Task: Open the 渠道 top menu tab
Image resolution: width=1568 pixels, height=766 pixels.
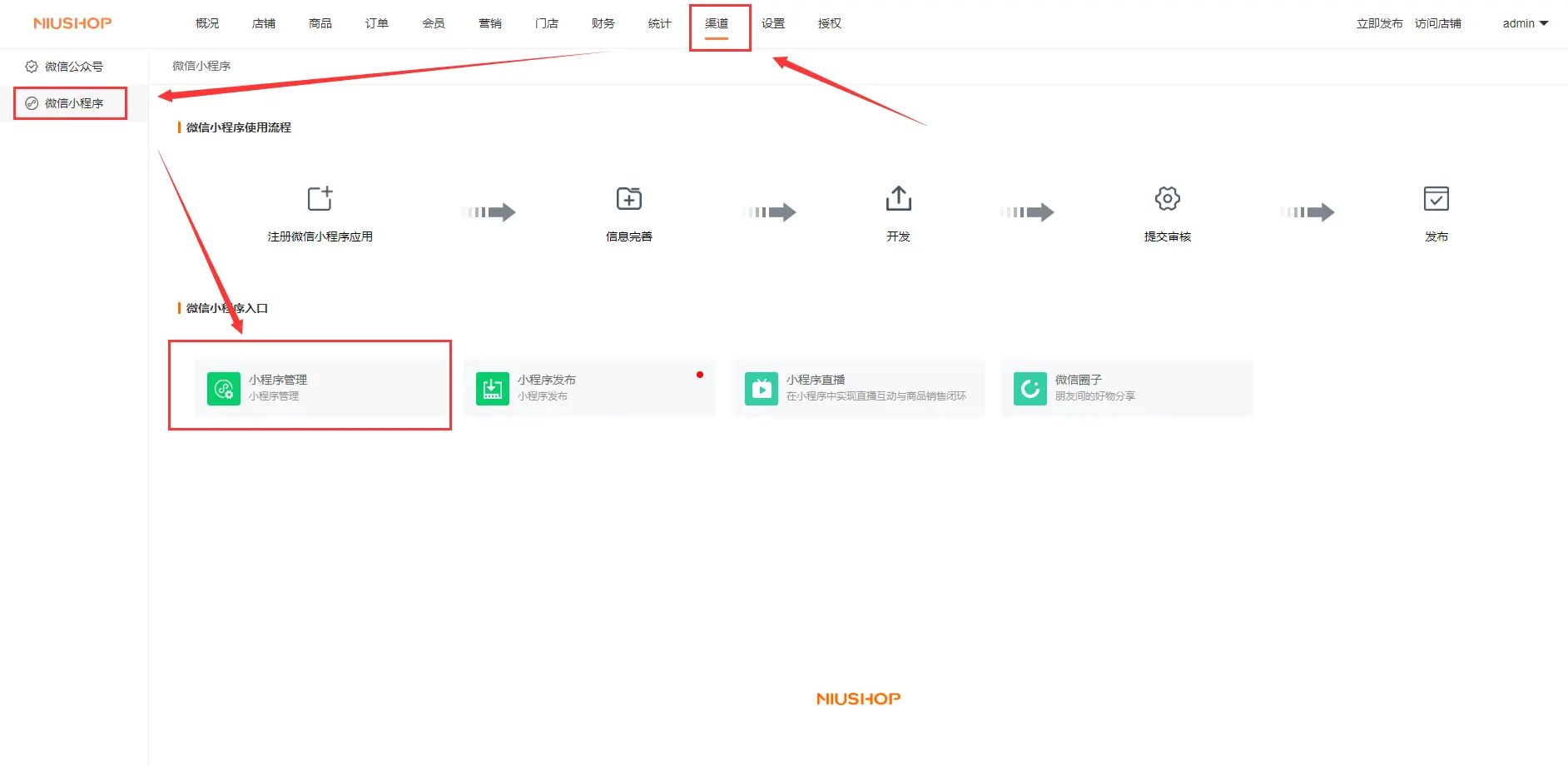Action: tap(716, 23)
